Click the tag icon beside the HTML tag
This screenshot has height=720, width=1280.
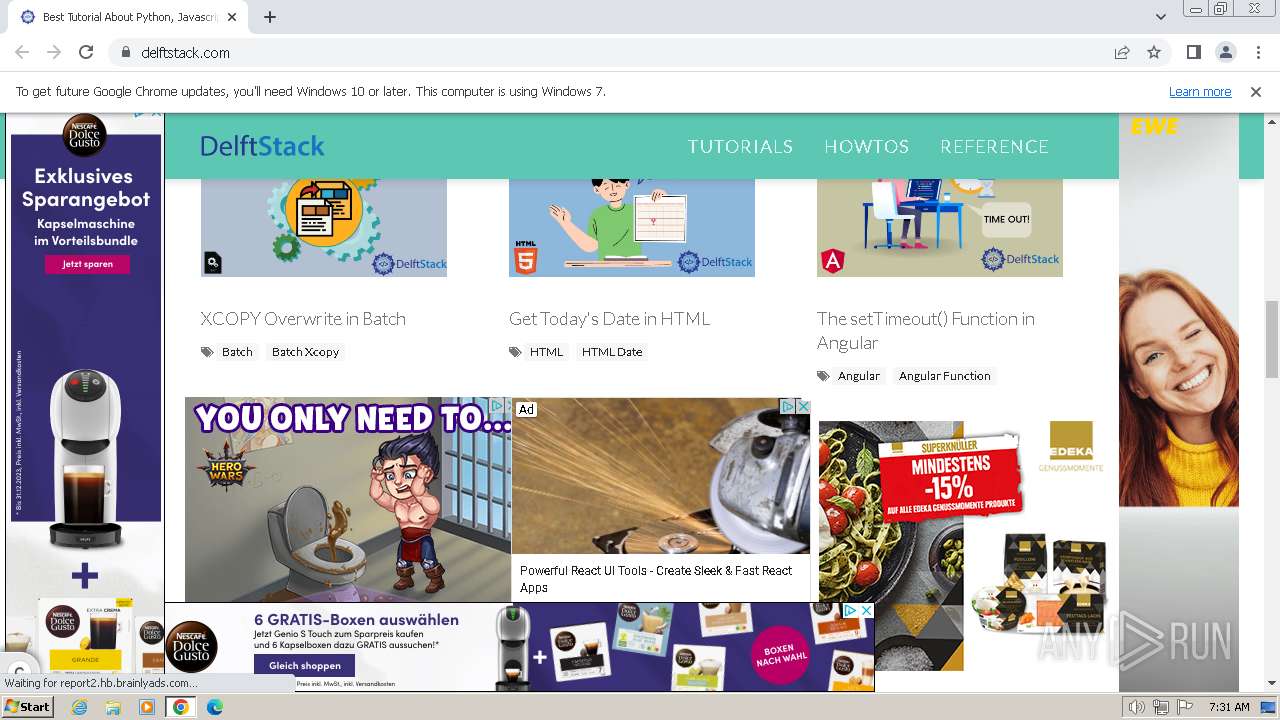[515, 352]
